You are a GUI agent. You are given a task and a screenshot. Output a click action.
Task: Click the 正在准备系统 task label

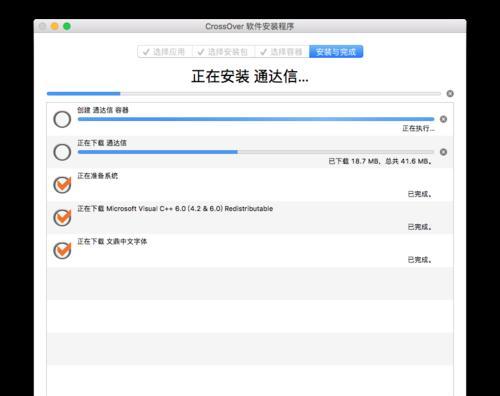[98, 176]
